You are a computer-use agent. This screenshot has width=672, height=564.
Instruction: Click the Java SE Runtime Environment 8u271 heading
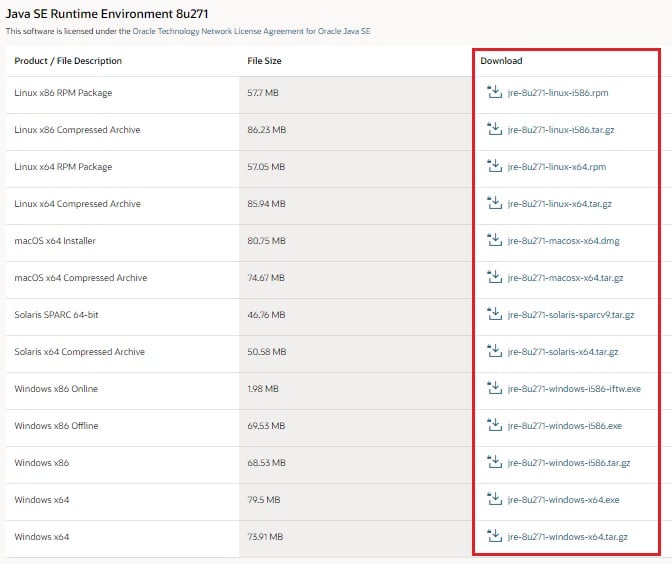click(x=107, y=14)
